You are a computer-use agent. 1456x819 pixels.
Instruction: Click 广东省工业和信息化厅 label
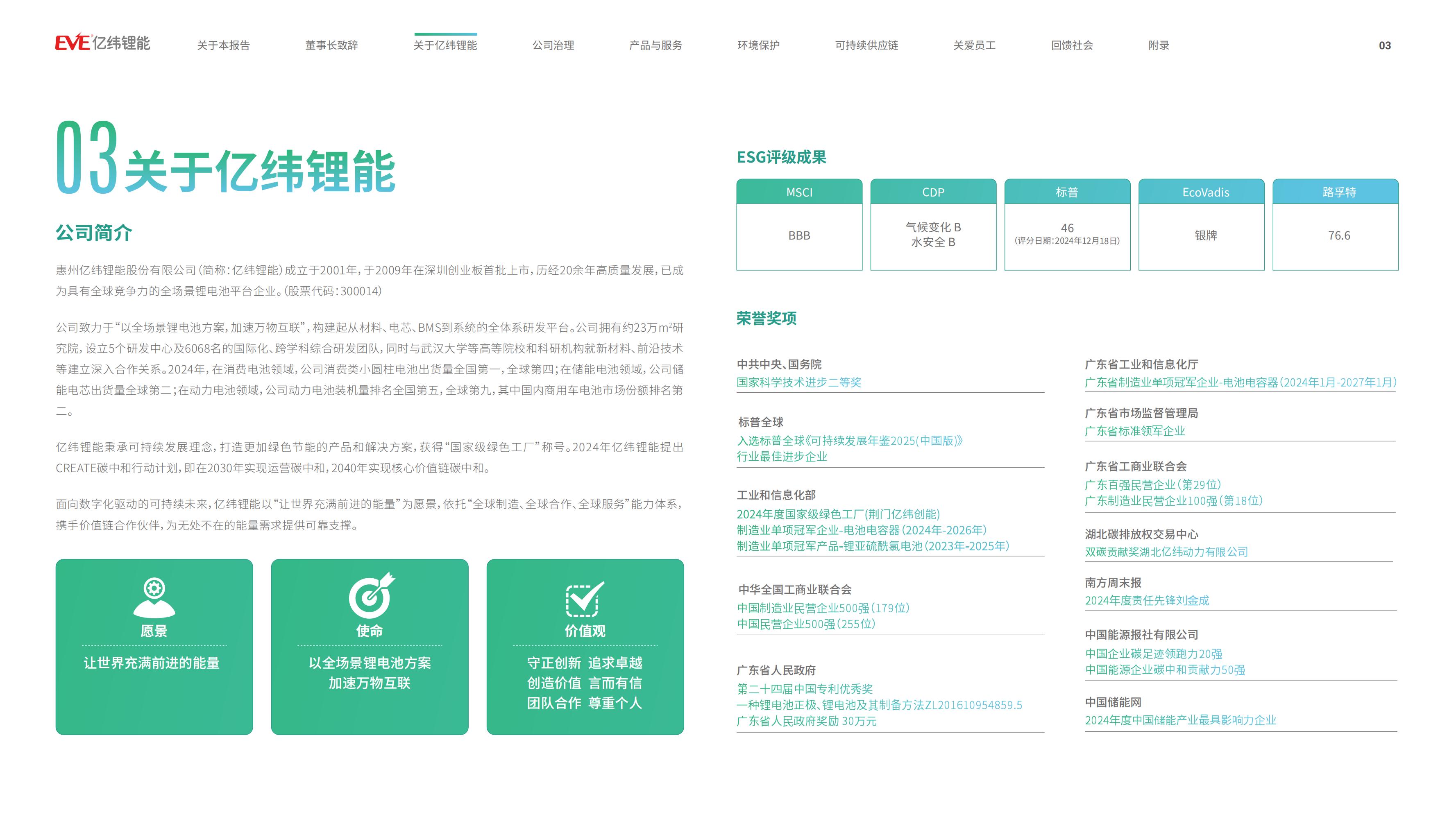tap(1141, 364)
